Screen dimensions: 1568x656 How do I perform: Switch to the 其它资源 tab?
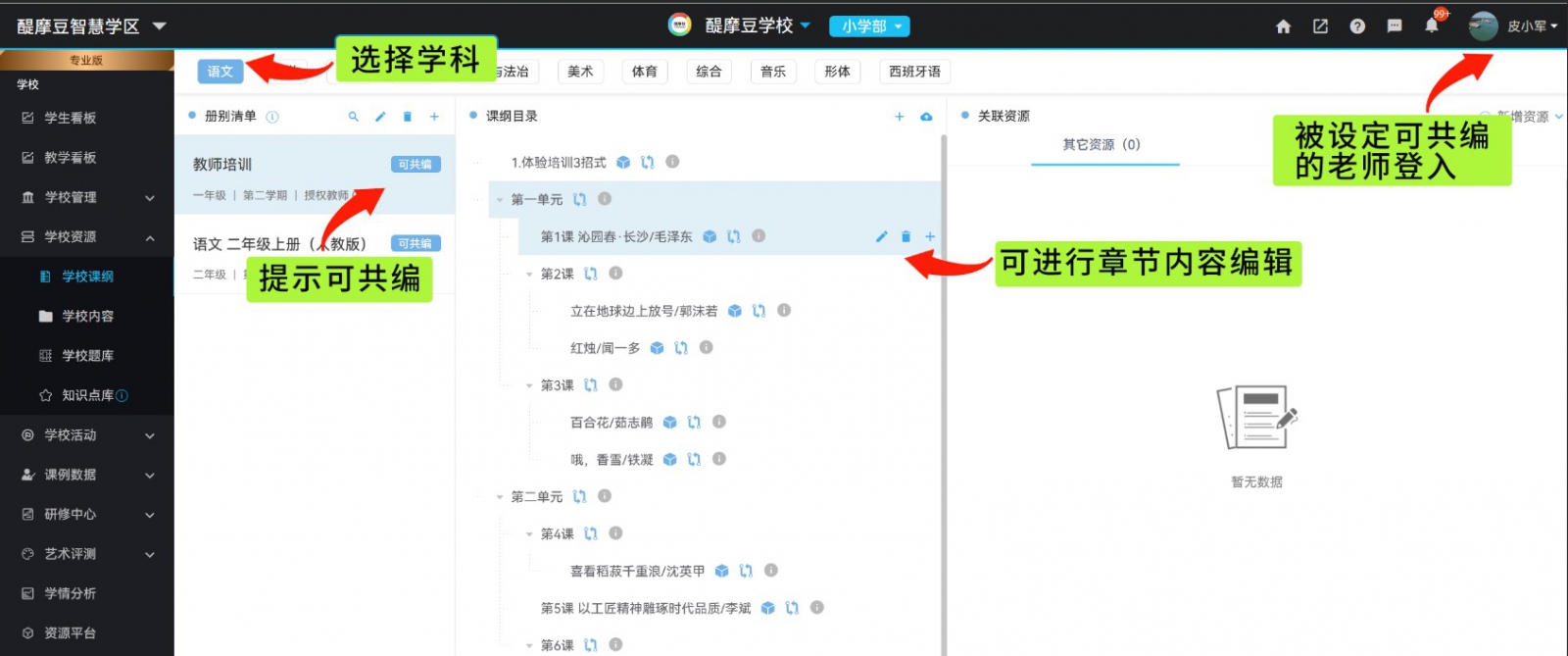coord(1102,145)
